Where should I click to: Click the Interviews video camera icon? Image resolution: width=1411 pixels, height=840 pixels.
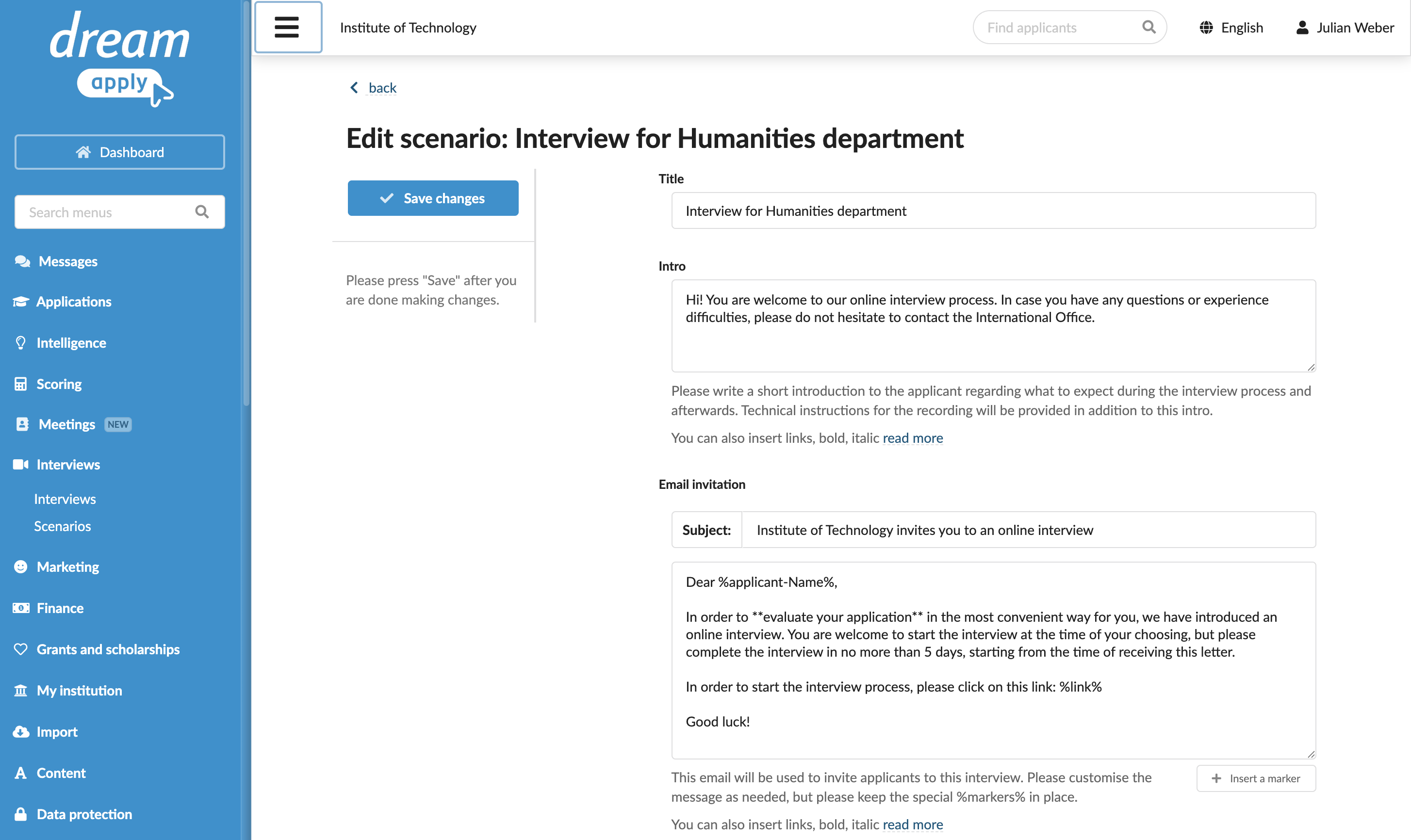21,464
